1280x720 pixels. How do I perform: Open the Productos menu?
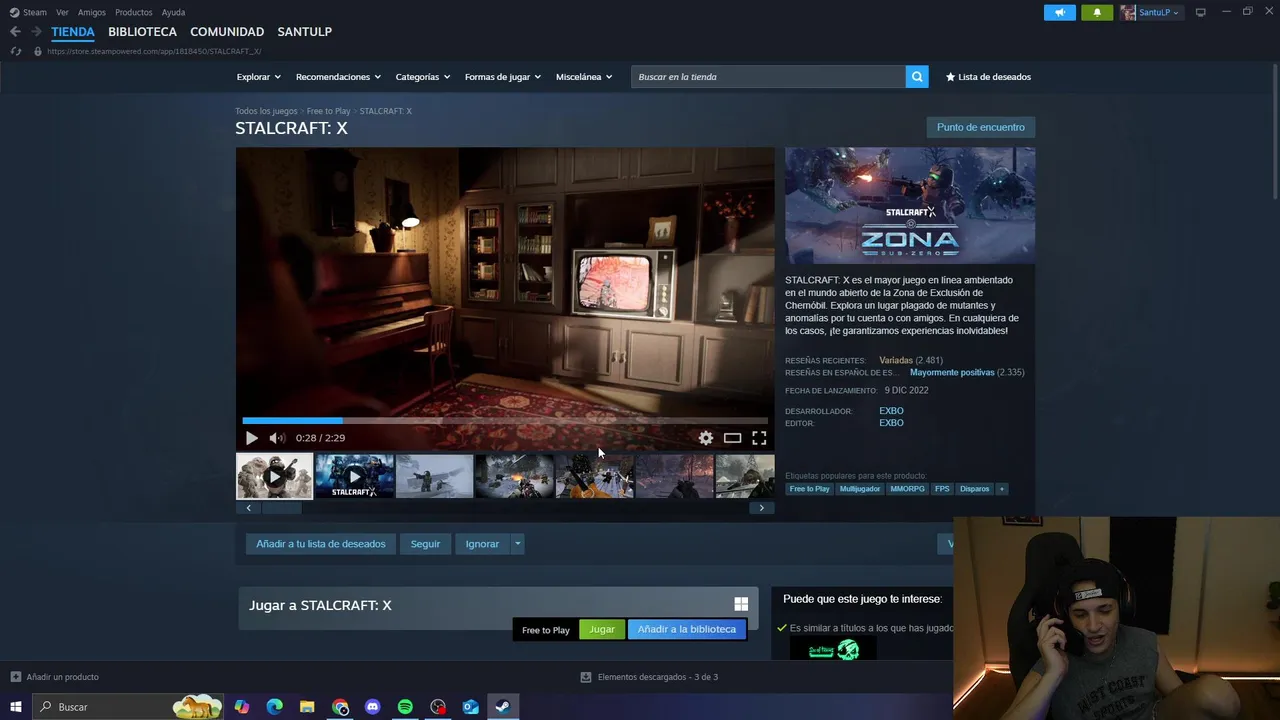(134, 12)
